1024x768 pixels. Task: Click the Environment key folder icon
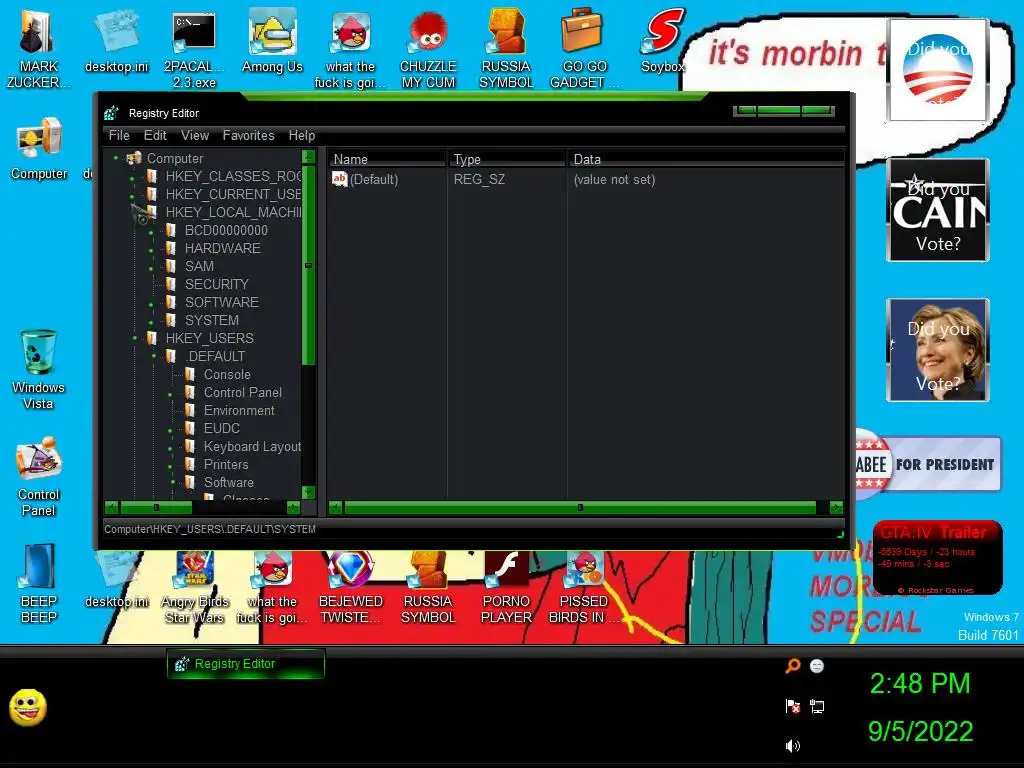point(190,410)
